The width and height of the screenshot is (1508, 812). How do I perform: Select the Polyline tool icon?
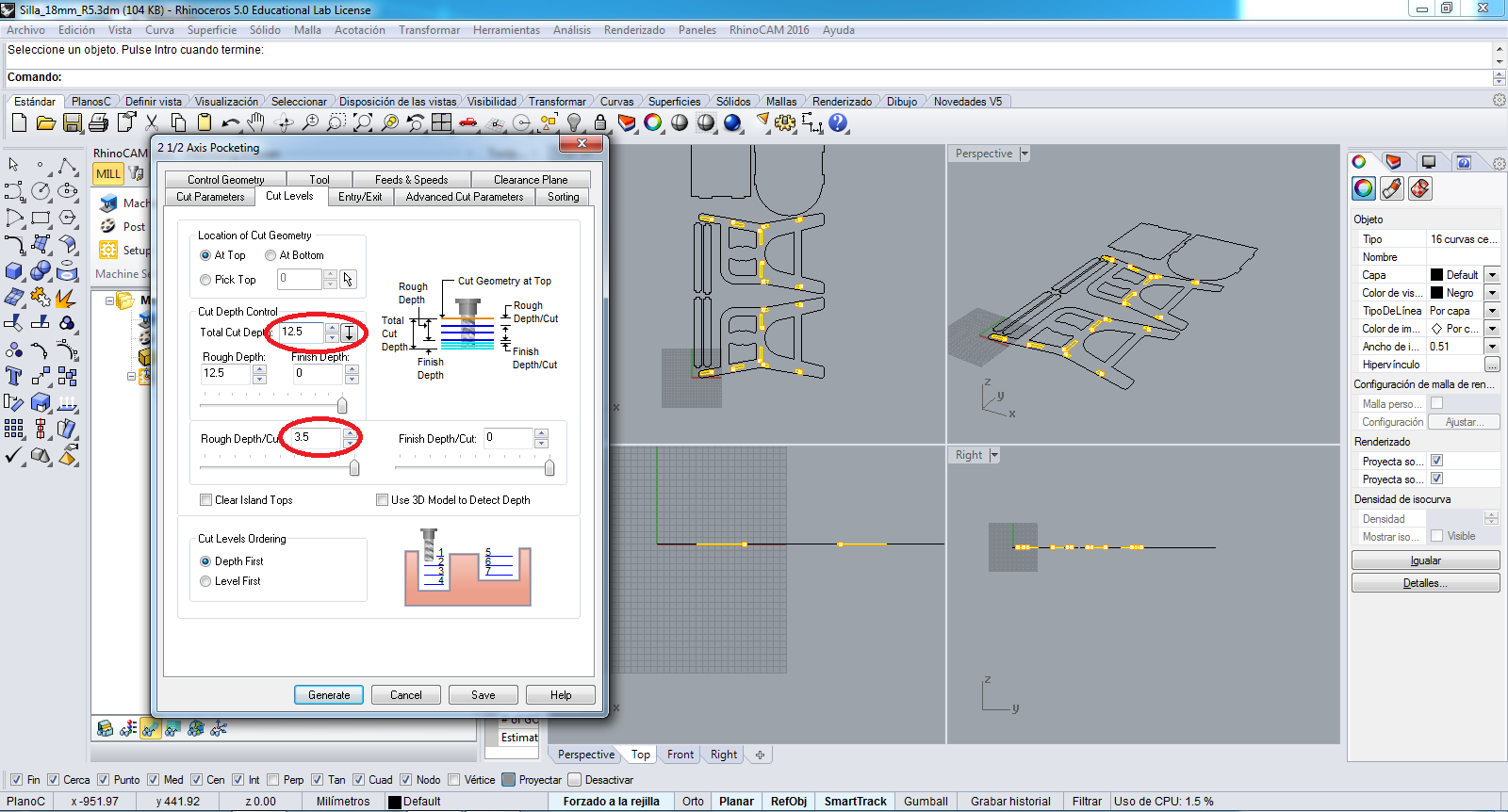[67, 166]
